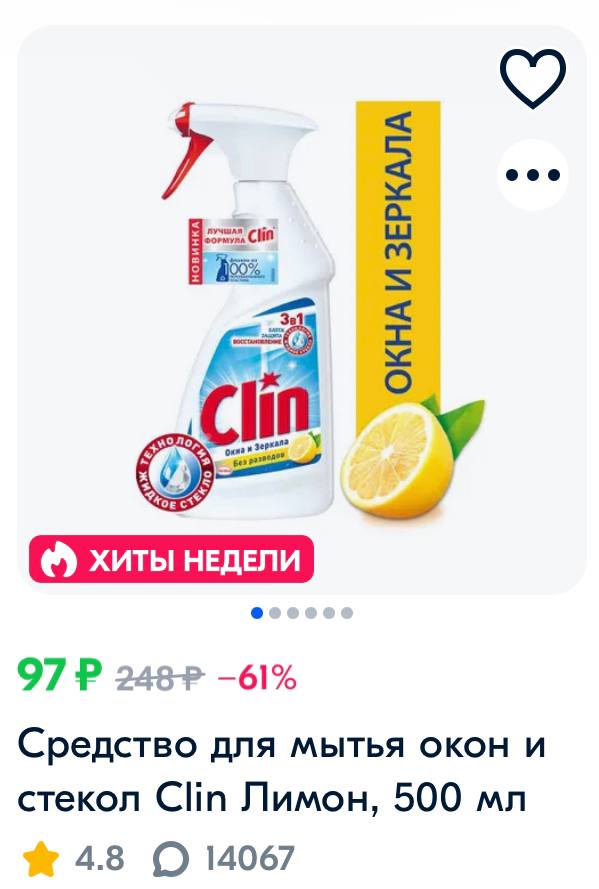The width and height of the screenshot is (599, 889).
Task: Open the three-dot more options menu
Action: pos(533,174)
